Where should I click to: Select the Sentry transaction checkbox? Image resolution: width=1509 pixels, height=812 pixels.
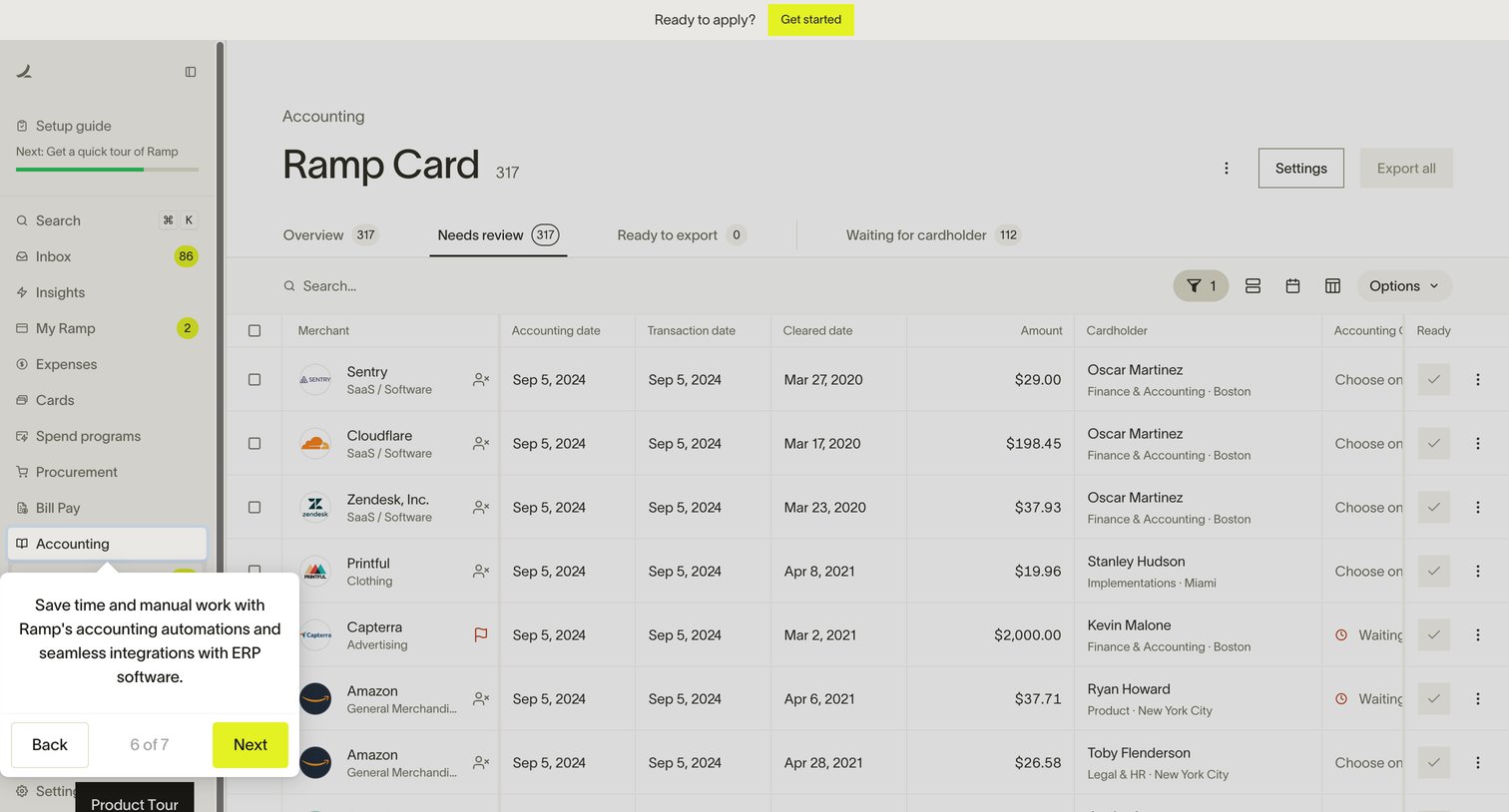tap(254, 380)
